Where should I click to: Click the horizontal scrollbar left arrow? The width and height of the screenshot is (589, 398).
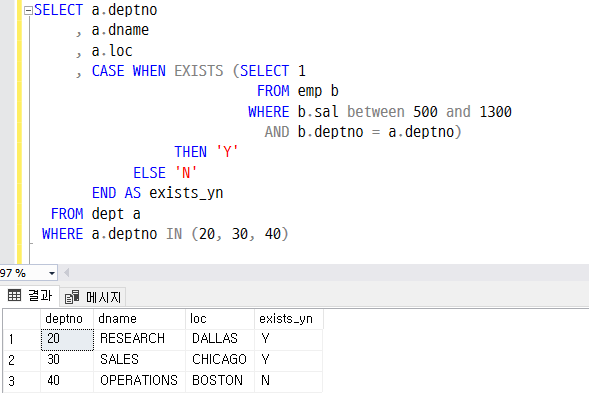pos(66,273)
